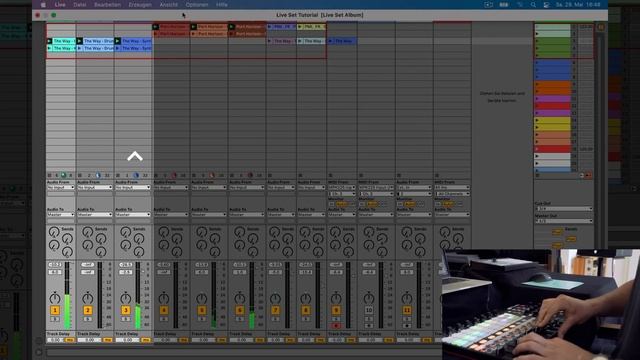Launch the lower The Way - Drum clip, track 2
Viewport: 640px width, 360px height.
pos(80,48)
